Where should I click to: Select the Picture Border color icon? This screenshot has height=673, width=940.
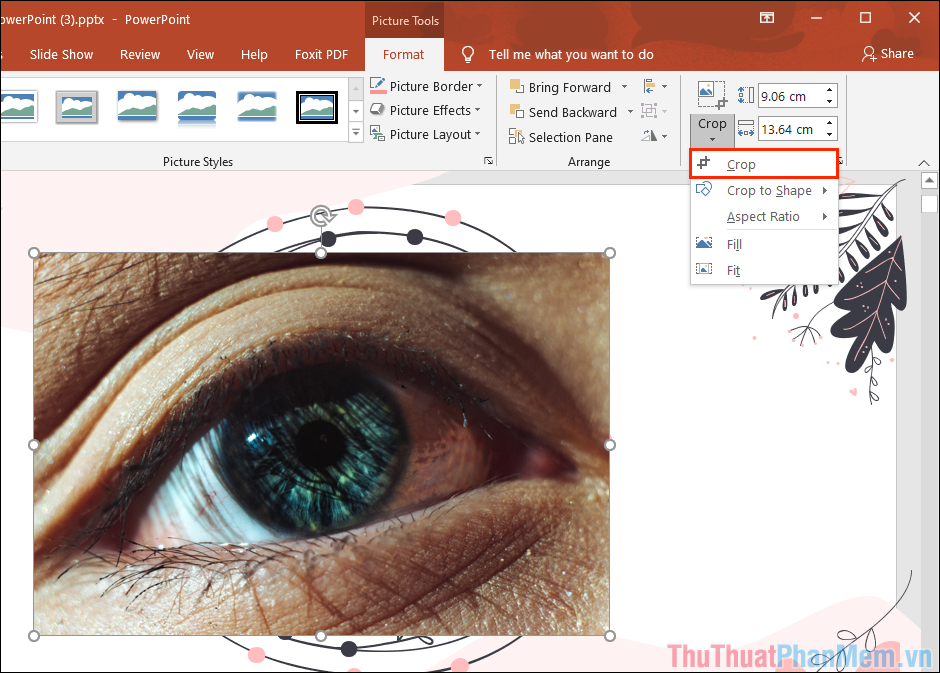click(377, 86)
